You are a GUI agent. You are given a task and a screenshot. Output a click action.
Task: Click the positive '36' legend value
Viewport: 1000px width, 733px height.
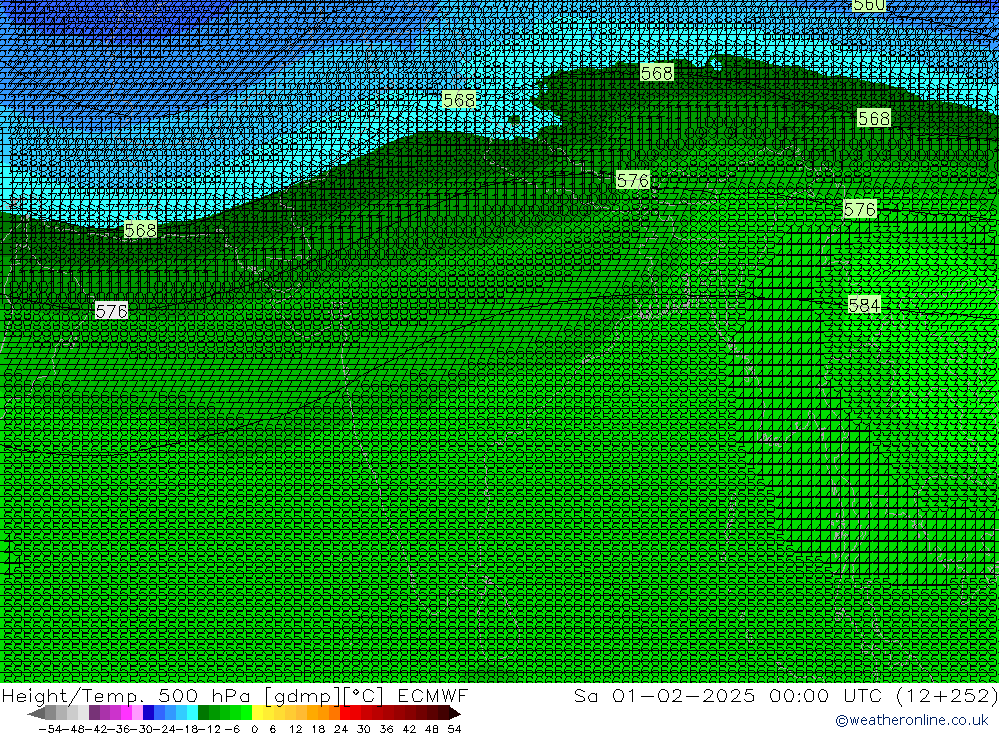[x=386, y=729]
